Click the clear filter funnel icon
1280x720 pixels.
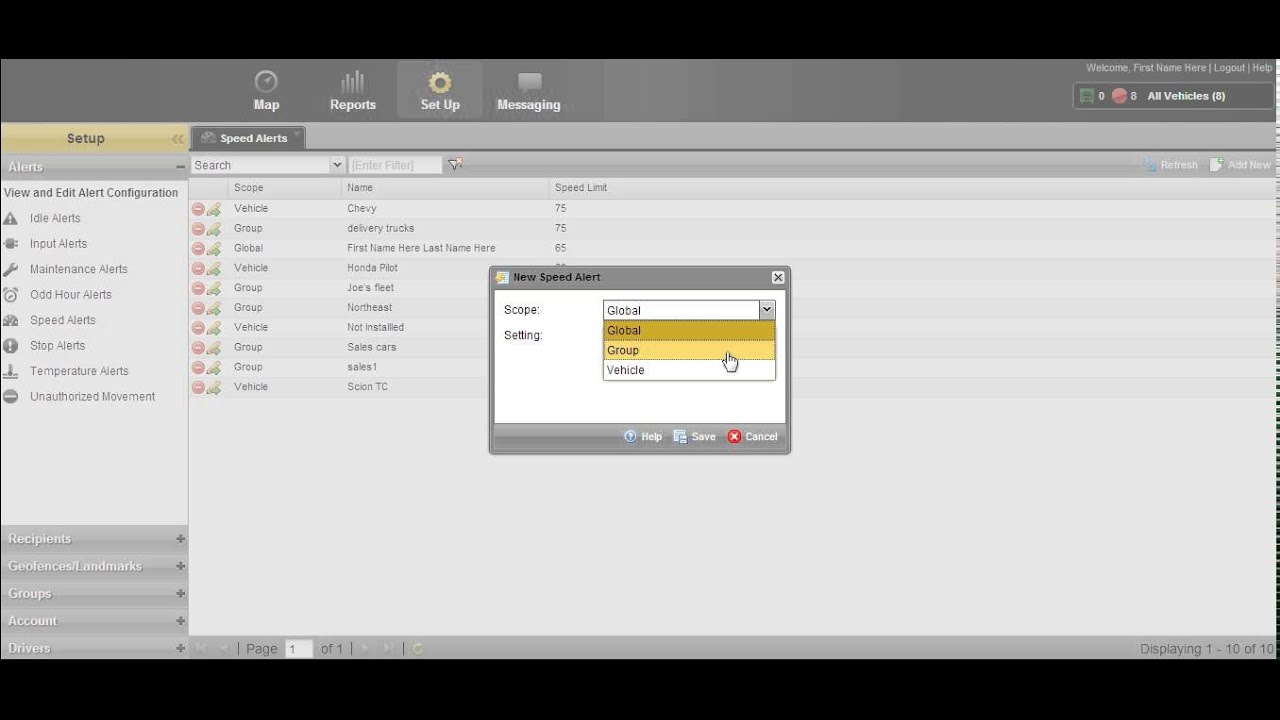[x=455, y=165]
